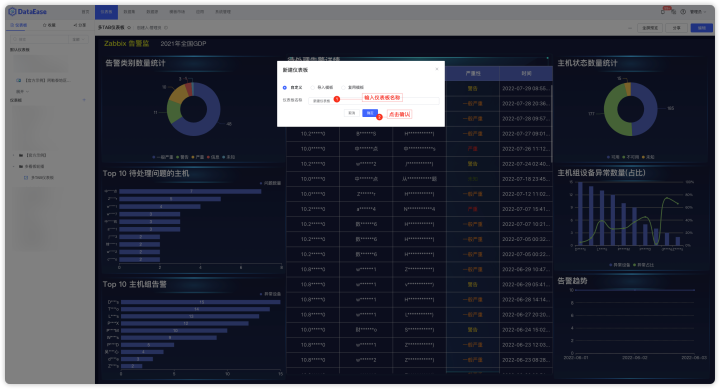Open the 数据源 top navigation tab
The width and height of the screenshot is (720, 389).
click(152, 12)
